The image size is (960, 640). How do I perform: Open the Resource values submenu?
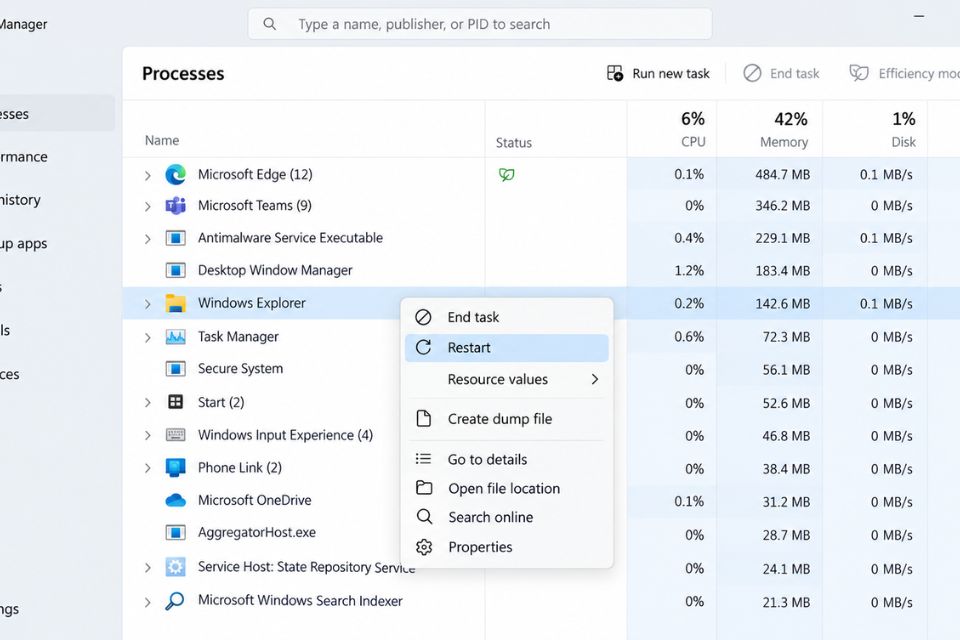tap(507, 379)
